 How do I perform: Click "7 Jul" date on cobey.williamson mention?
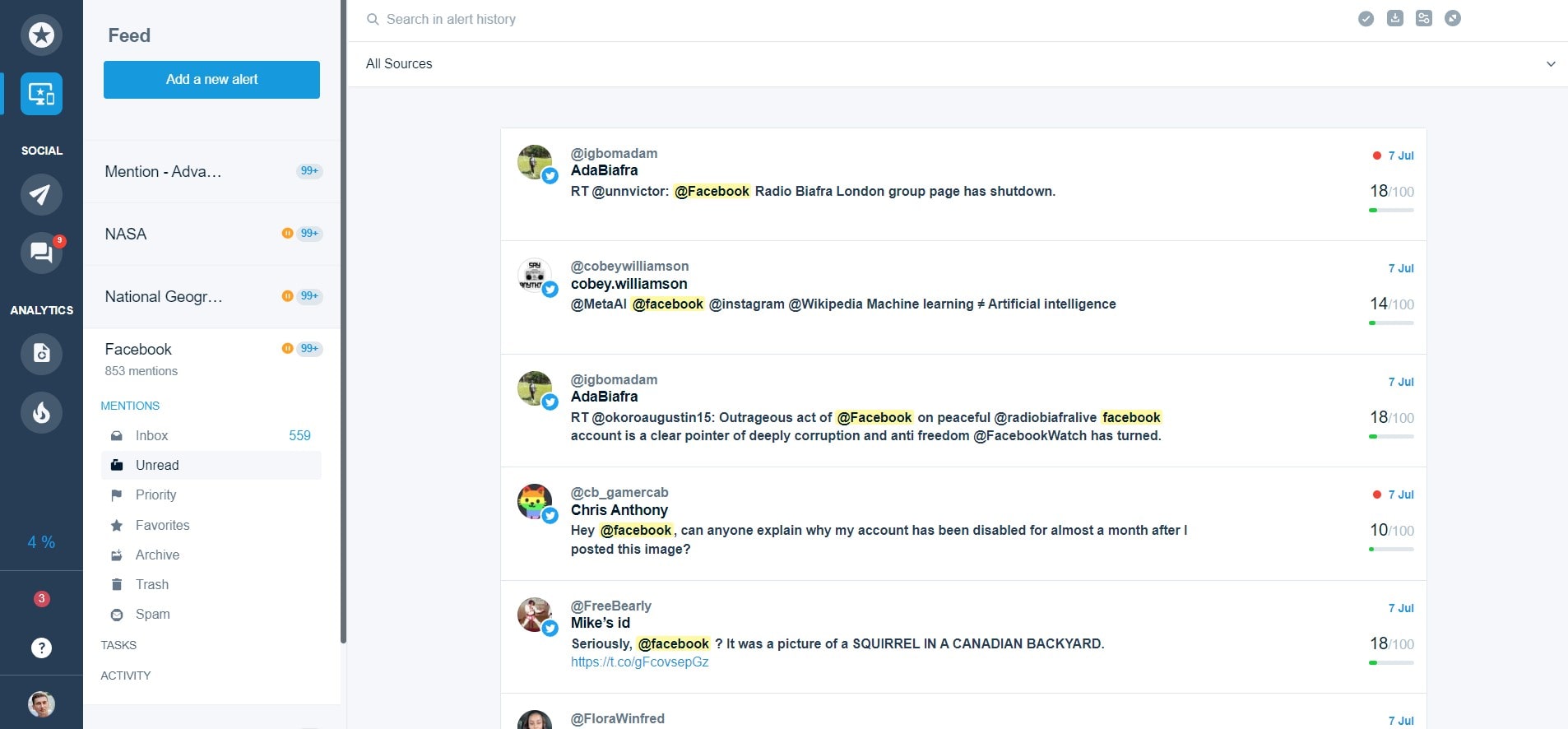1401,268
